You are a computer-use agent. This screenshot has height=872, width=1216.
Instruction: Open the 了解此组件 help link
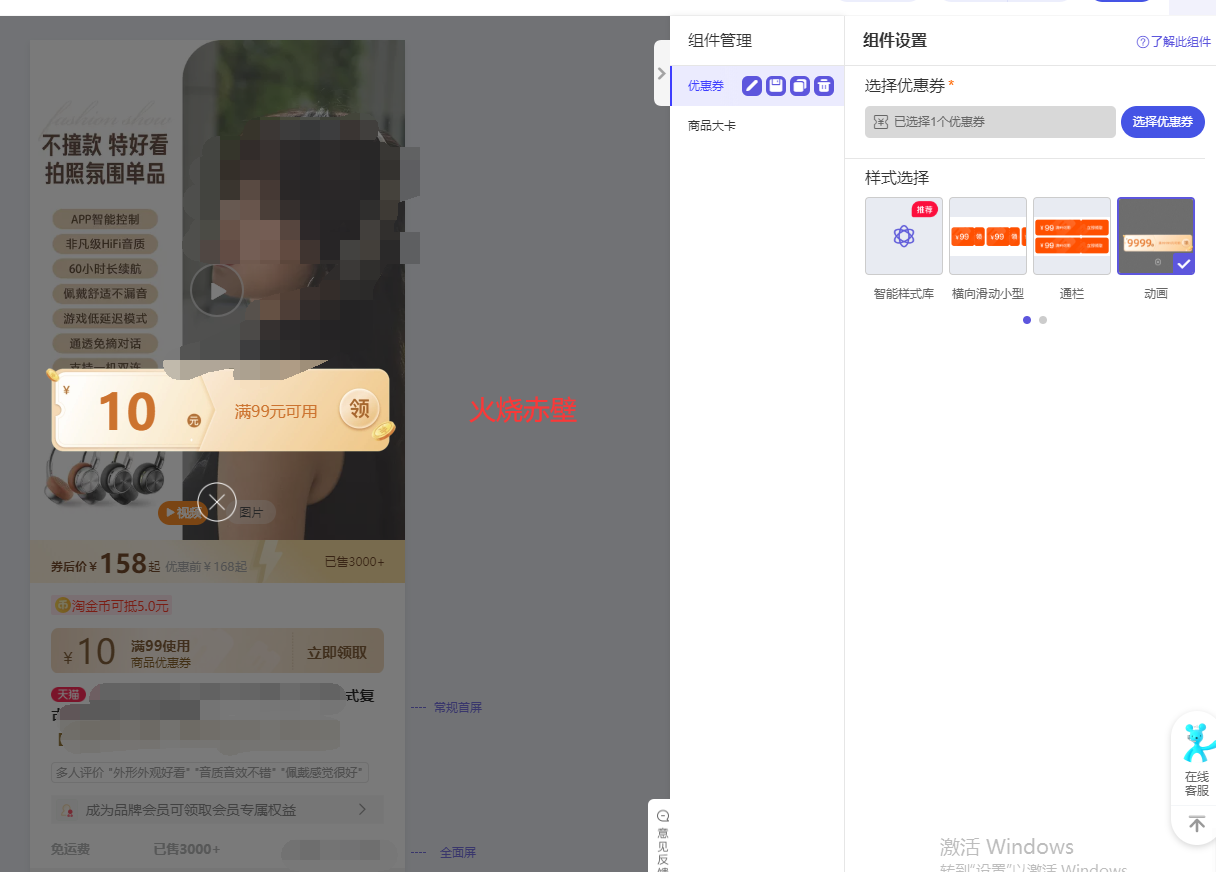click(1174, 42)
